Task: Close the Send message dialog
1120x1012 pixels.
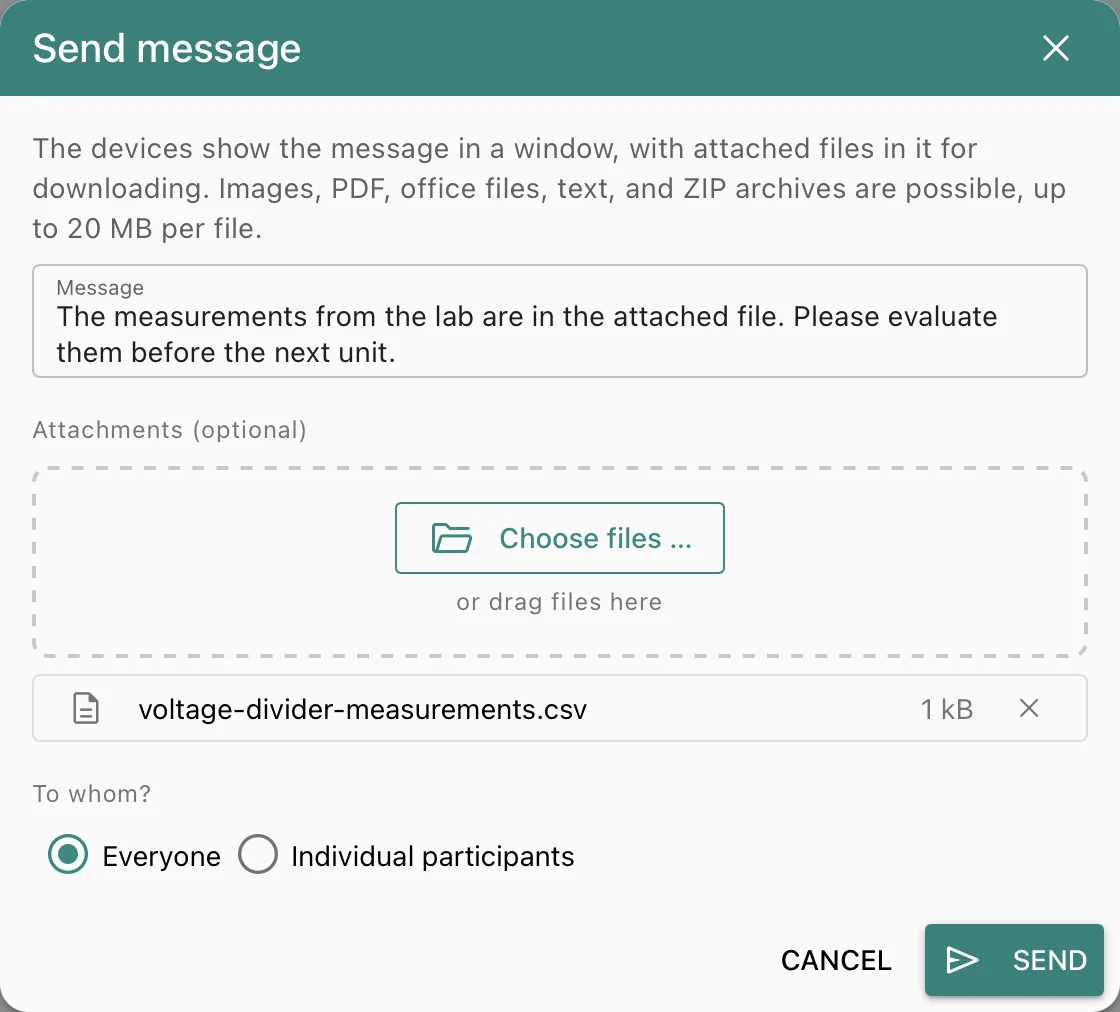Action: coord(1055,49)
